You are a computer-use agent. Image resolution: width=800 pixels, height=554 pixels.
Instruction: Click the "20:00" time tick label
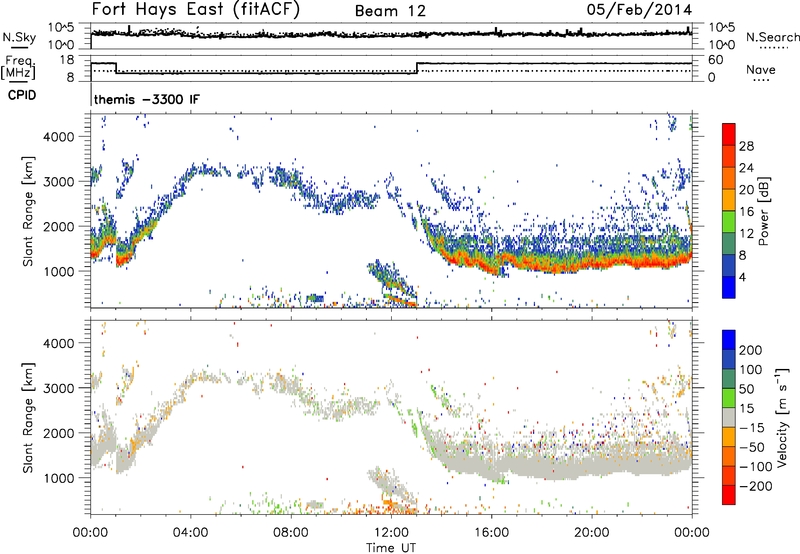[x=591, y=533]
